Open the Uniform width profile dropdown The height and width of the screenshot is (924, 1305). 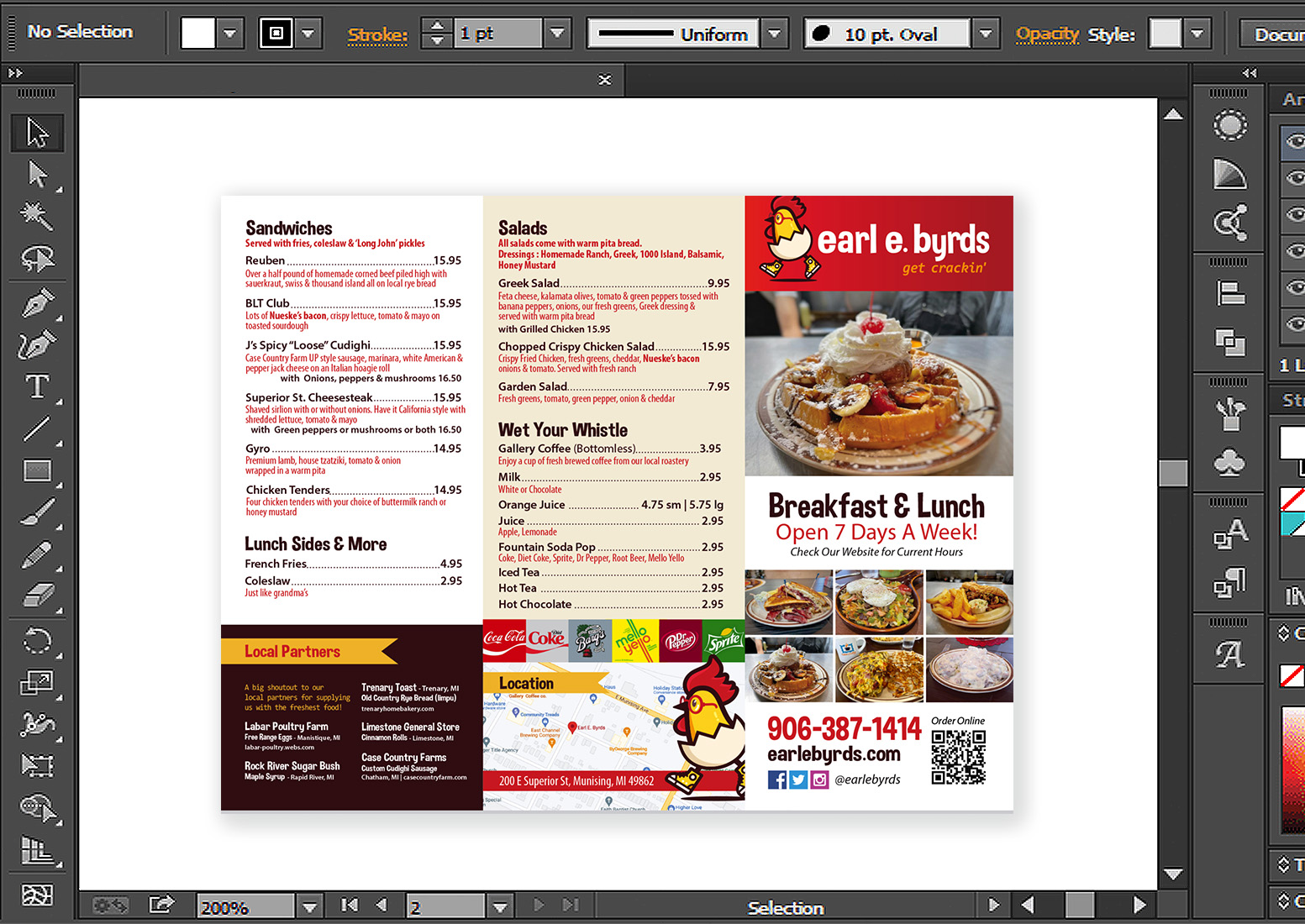774,34
